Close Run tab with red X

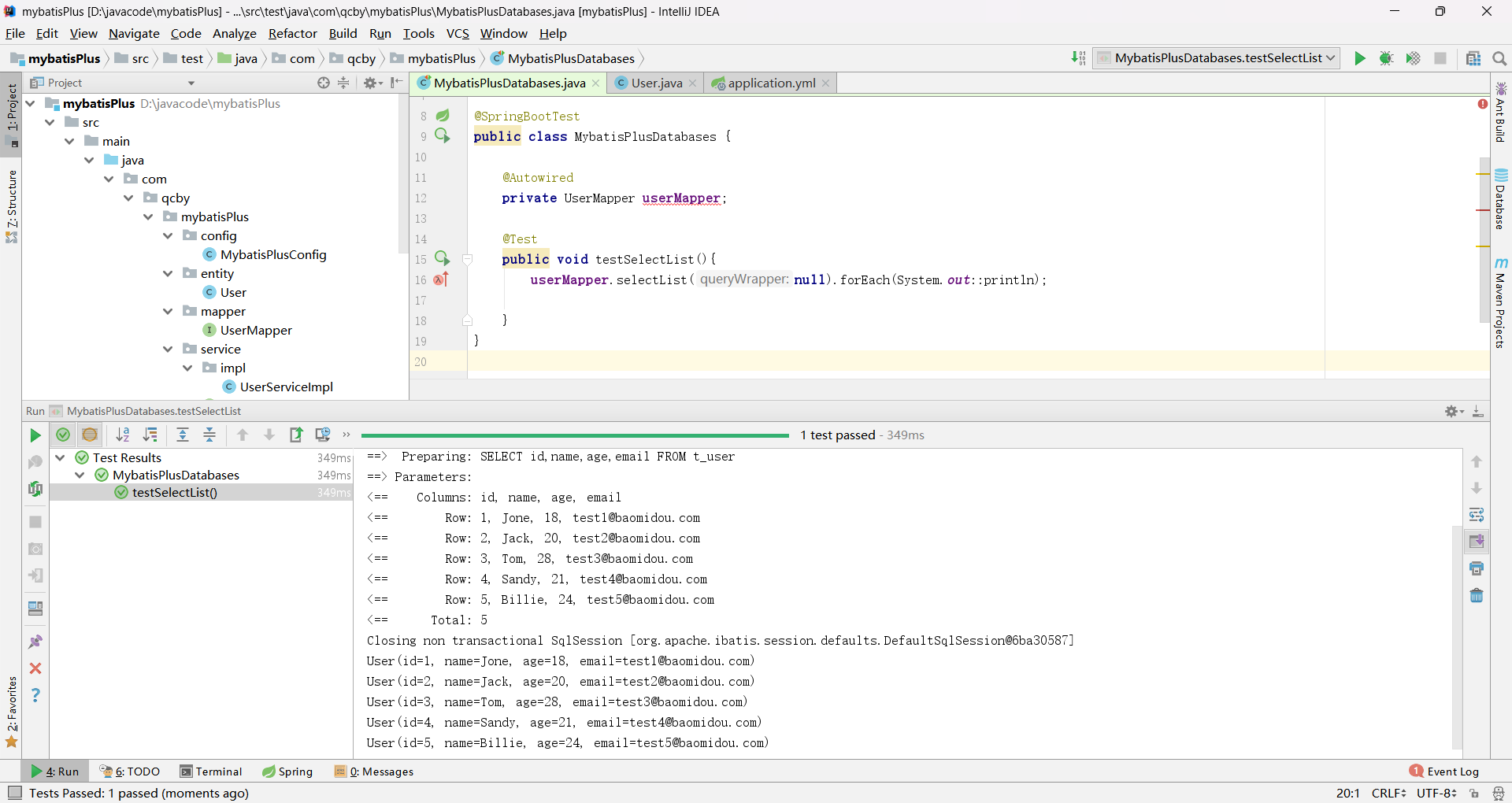point(35,668)
